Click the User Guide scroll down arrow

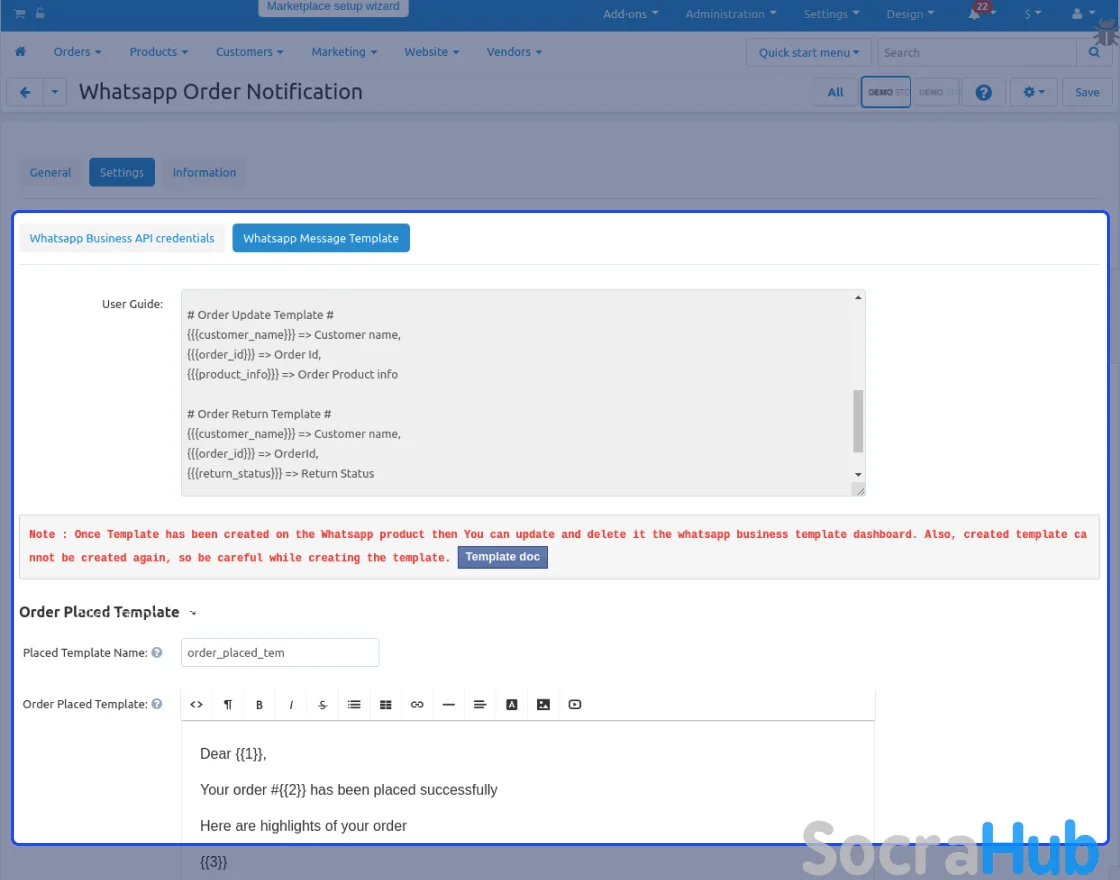pyautogui.click(x=859, y=475)
